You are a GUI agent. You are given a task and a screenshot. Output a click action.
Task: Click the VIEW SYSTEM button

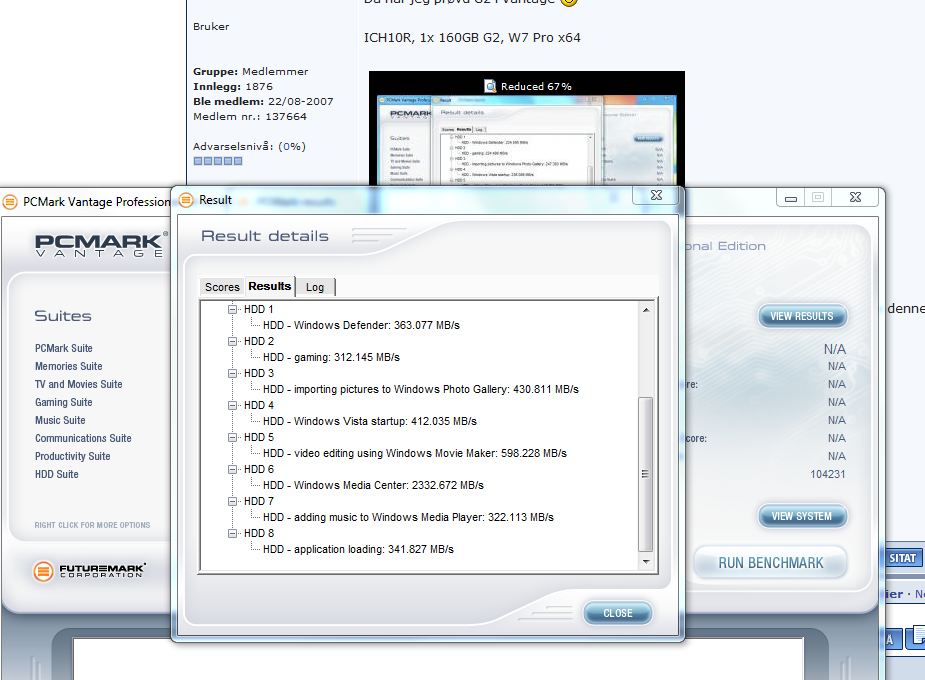[802, 516]
